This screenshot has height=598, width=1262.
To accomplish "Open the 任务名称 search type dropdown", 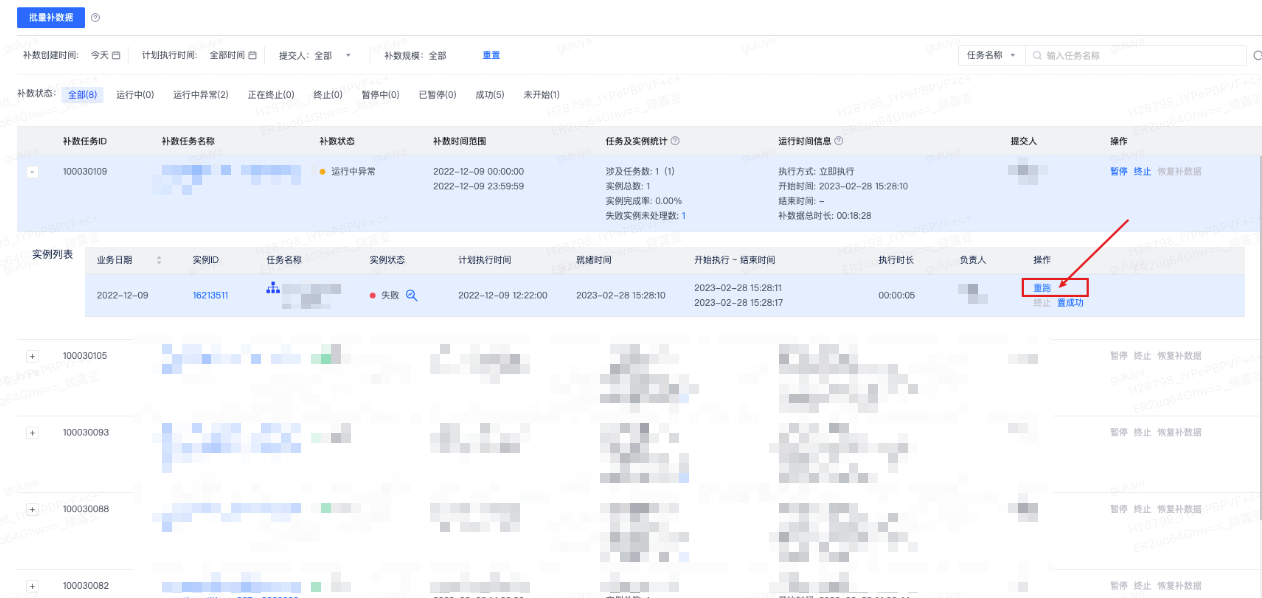I will [x=990, y=55].
